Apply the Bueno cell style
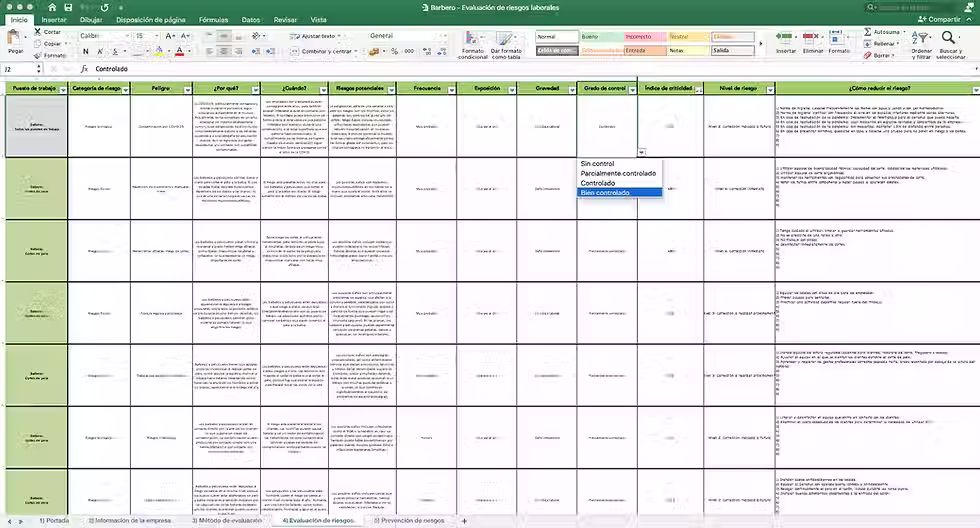This screenshot has height=528, width=980. (x=600, y=37)
